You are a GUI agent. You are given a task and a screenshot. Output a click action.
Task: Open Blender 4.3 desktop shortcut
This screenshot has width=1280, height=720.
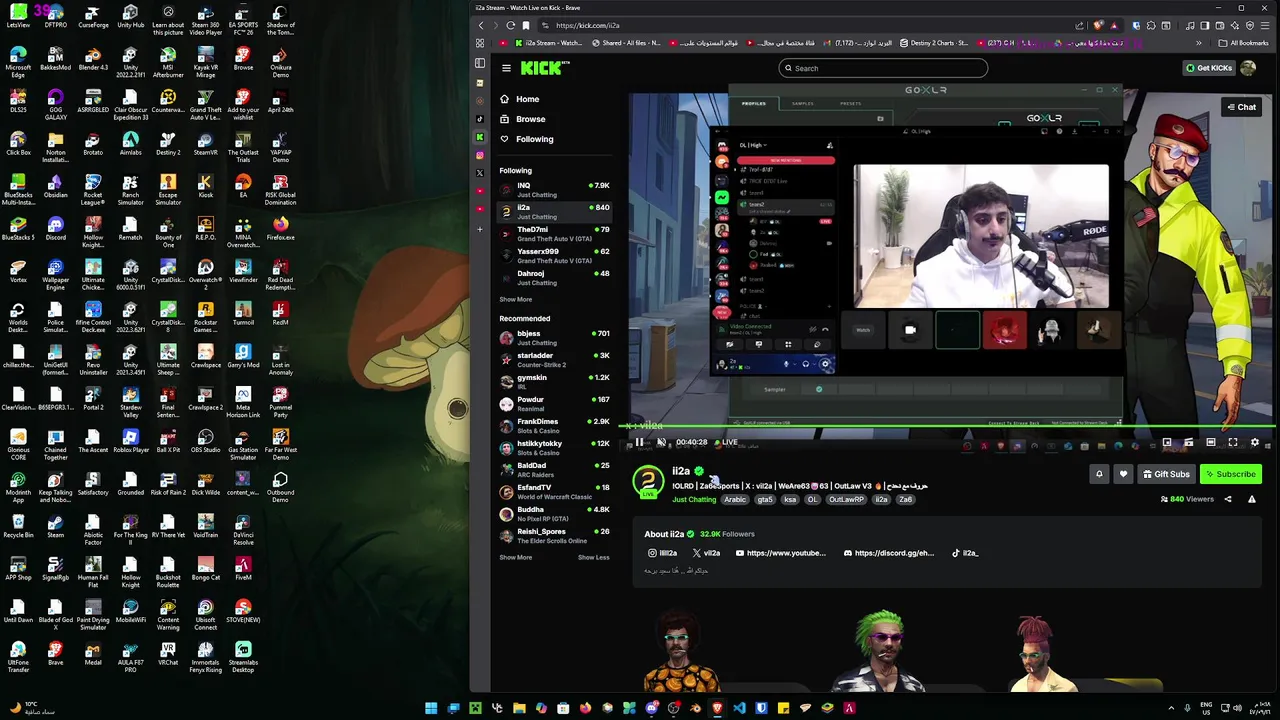click(x=93, y=57)
